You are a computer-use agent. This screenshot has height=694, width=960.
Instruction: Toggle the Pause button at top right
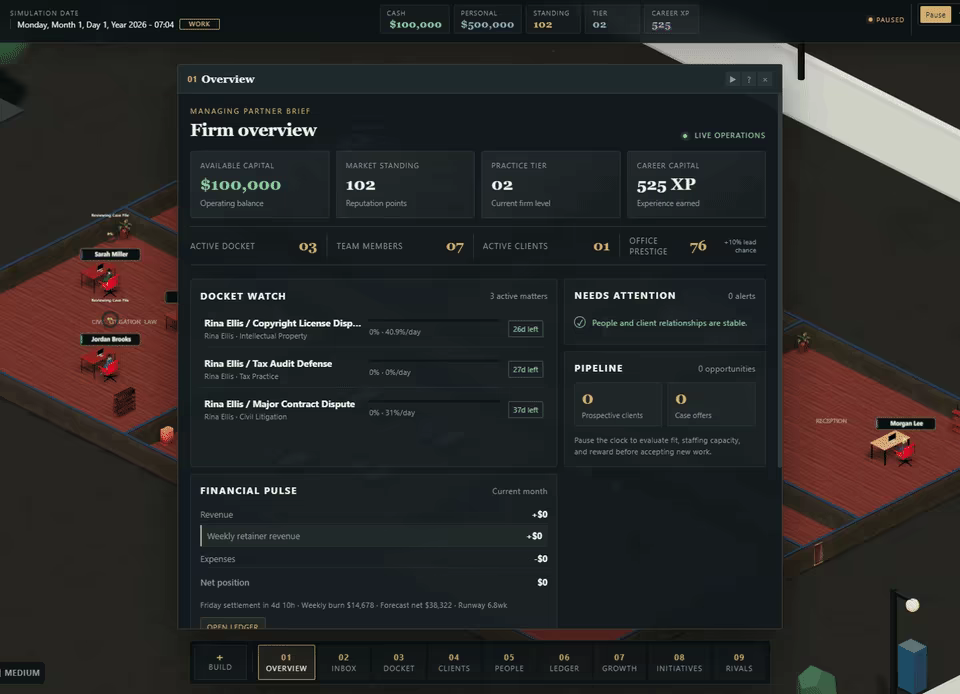coord(935,15)
